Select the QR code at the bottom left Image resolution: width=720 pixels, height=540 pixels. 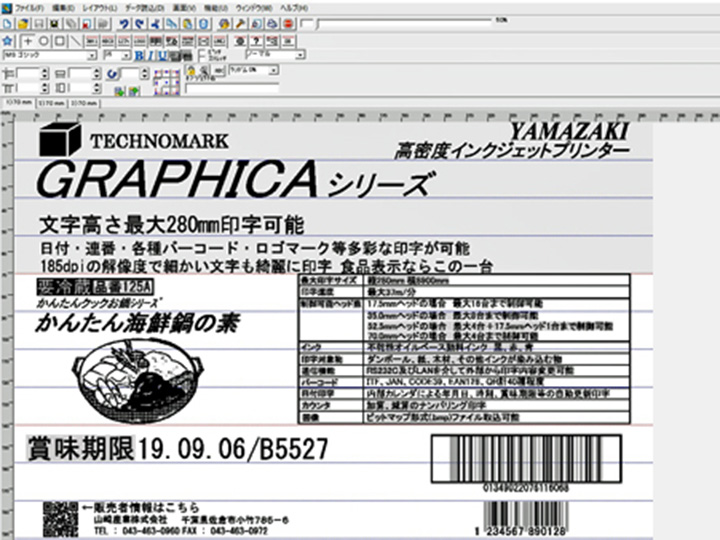[x=61, y=519]
